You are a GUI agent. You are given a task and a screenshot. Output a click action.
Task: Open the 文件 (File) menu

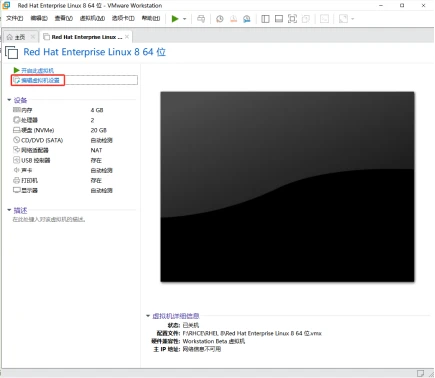pos(15,18)
